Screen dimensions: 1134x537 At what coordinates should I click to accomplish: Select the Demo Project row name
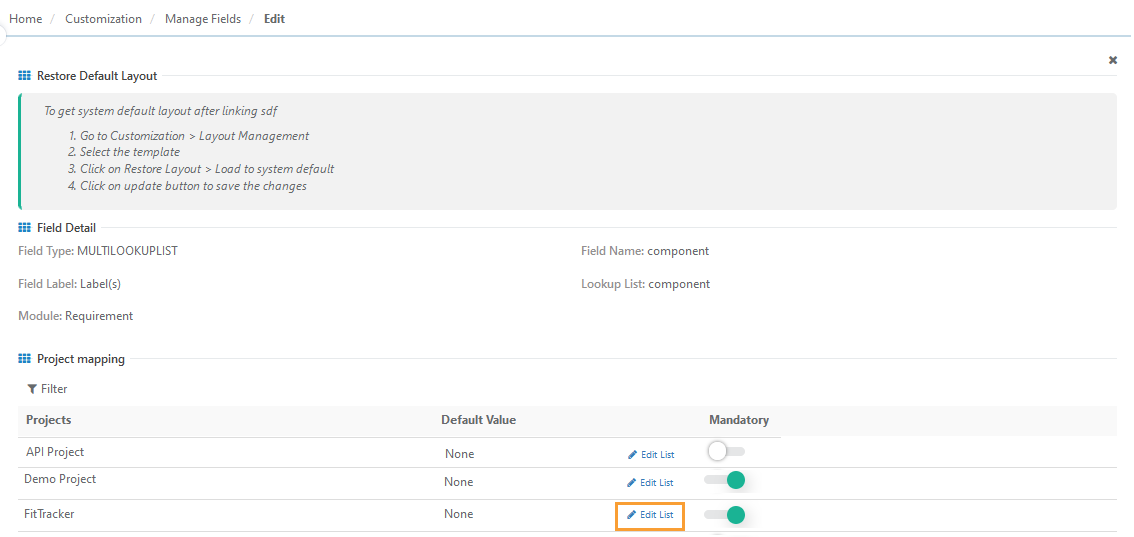pos(60,478)
